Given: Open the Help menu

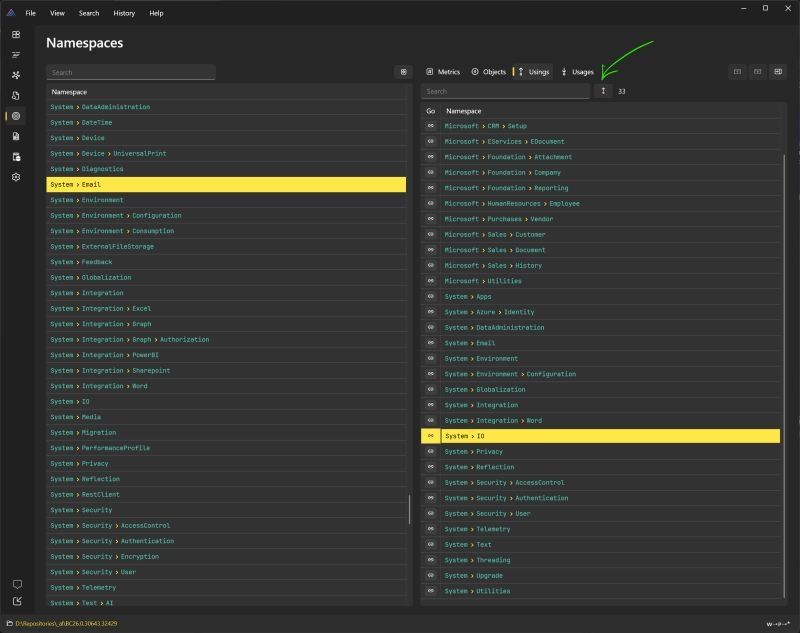Looking at the screenshot, I should [x=156, y=13].
